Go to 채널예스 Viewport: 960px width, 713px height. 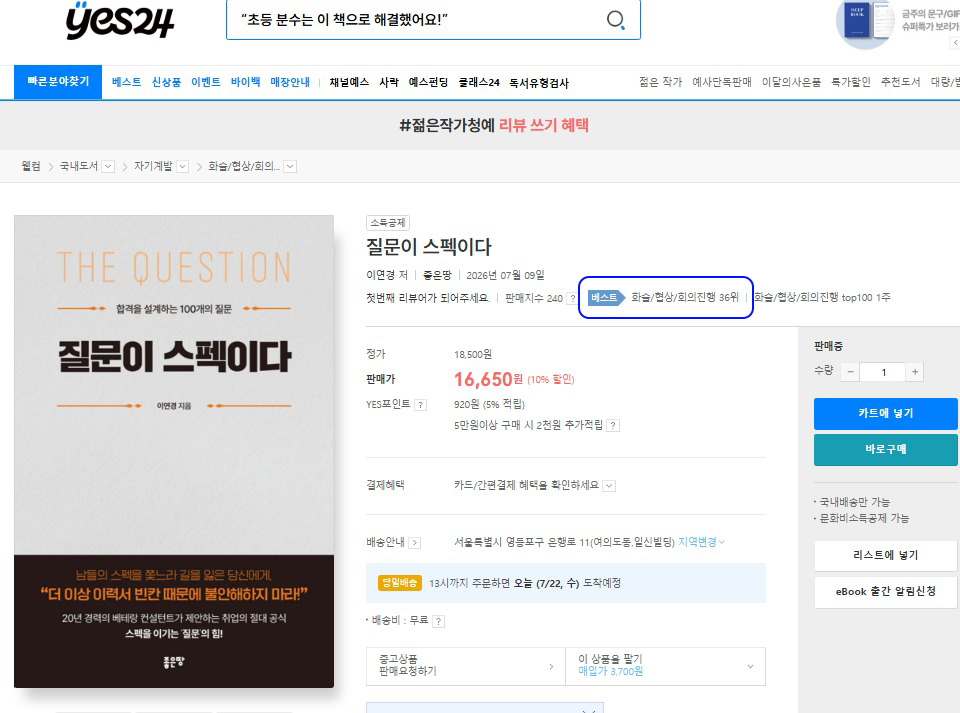[x=349, y=82]
